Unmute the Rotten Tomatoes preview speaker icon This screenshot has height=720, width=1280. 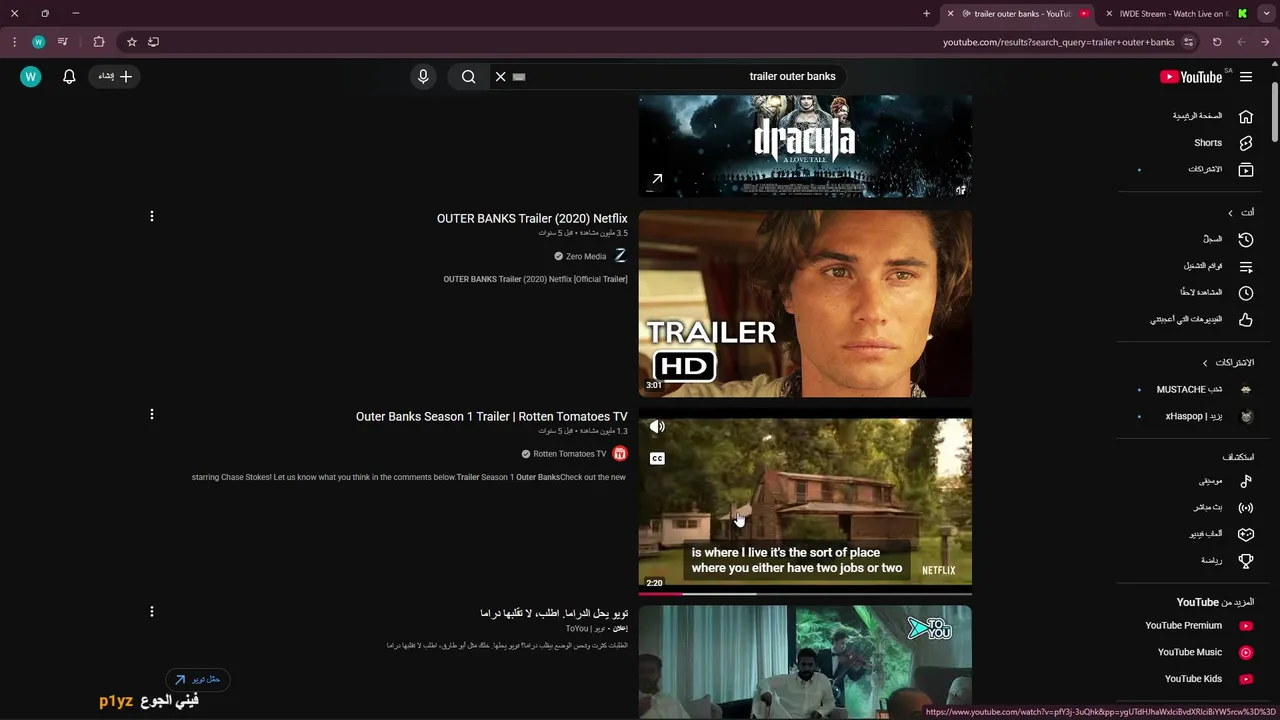[657, 427]
